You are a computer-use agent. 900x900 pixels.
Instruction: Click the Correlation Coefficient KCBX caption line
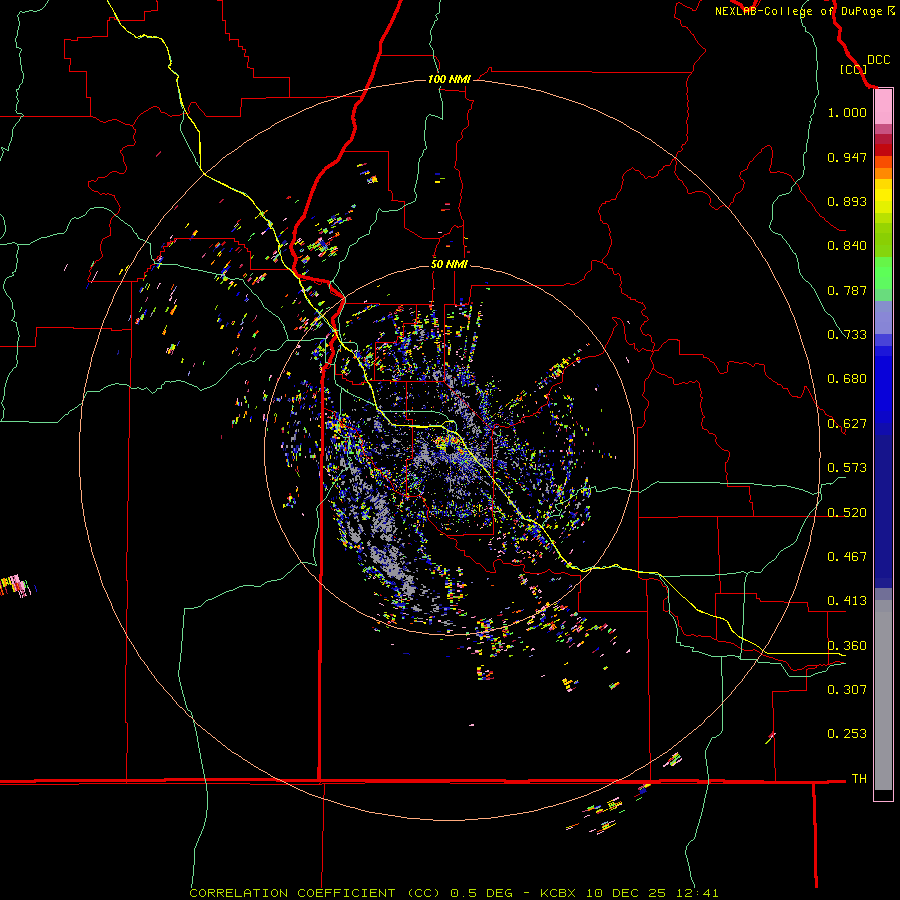453,893
